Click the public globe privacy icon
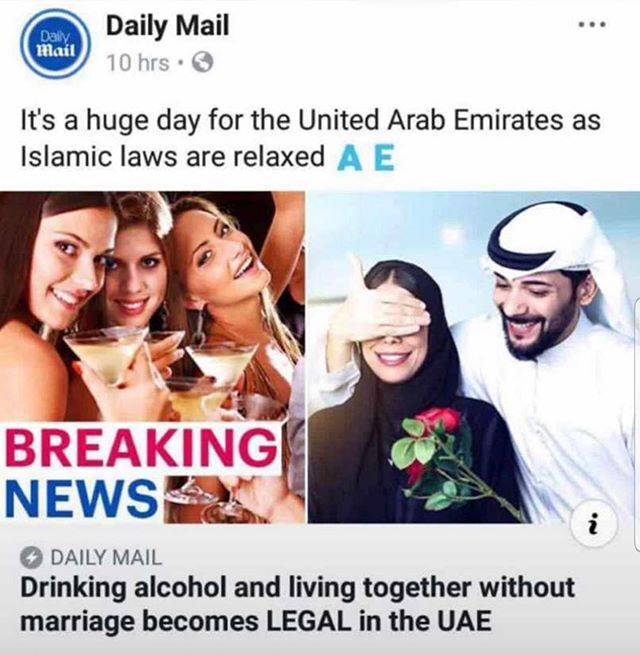The image size is (640, 655). 203,63
